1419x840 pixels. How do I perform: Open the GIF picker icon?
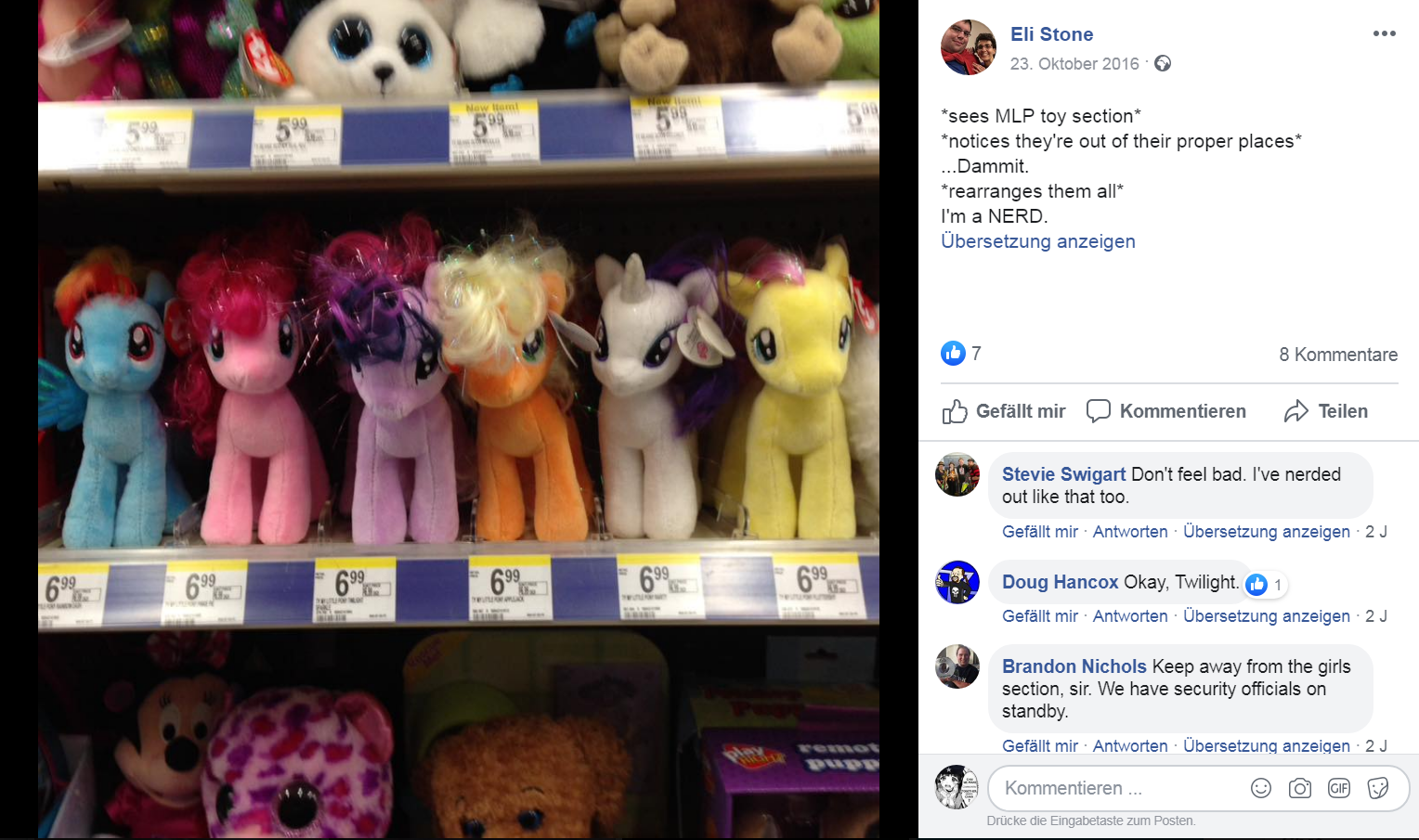pyautogui.click(x=1339, y=788)
